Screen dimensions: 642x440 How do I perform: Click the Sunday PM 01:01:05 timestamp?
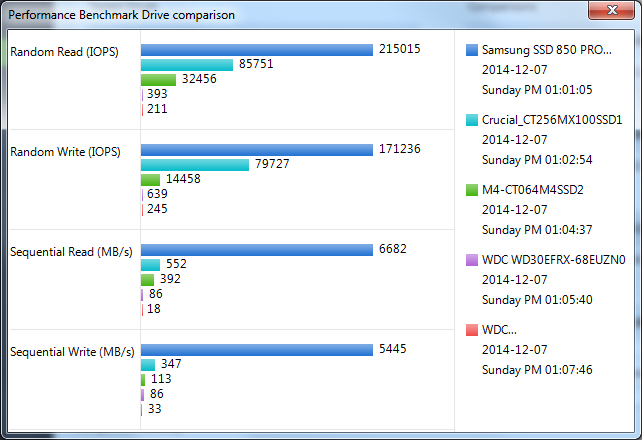tap(537, 90)
